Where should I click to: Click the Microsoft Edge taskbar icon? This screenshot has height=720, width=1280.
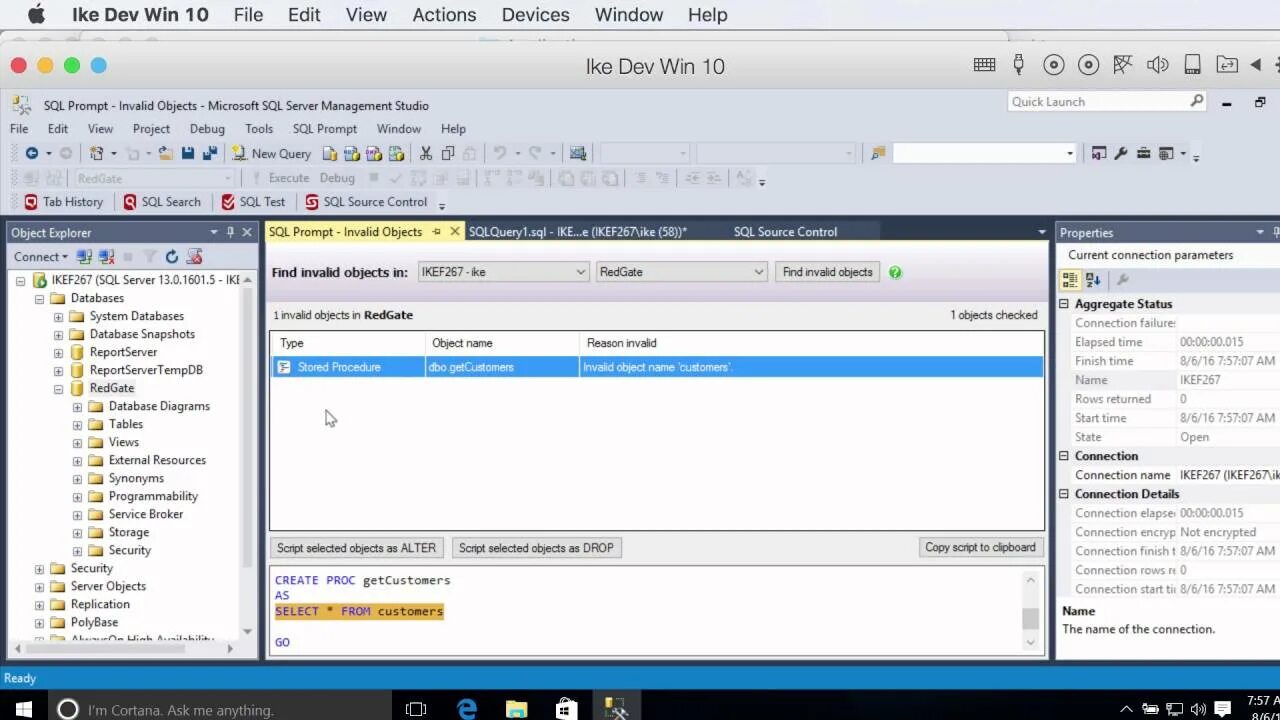tap(467, 709)
